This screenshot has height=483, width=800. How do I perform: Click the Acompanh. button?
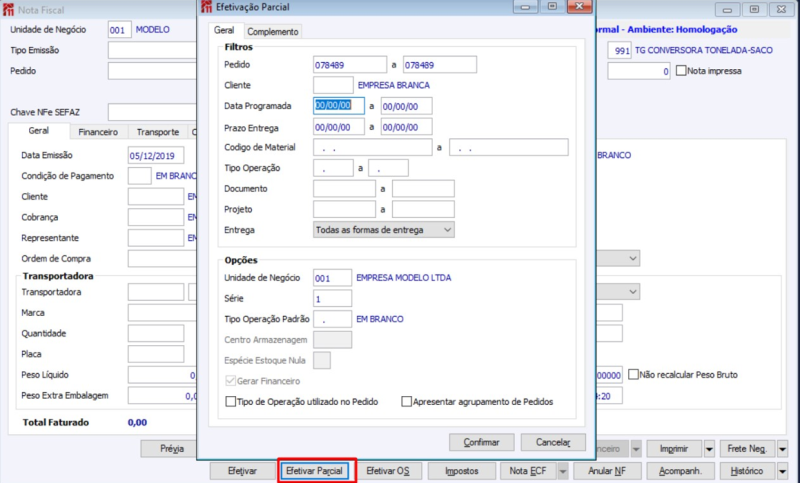click(x=680, y=471)
